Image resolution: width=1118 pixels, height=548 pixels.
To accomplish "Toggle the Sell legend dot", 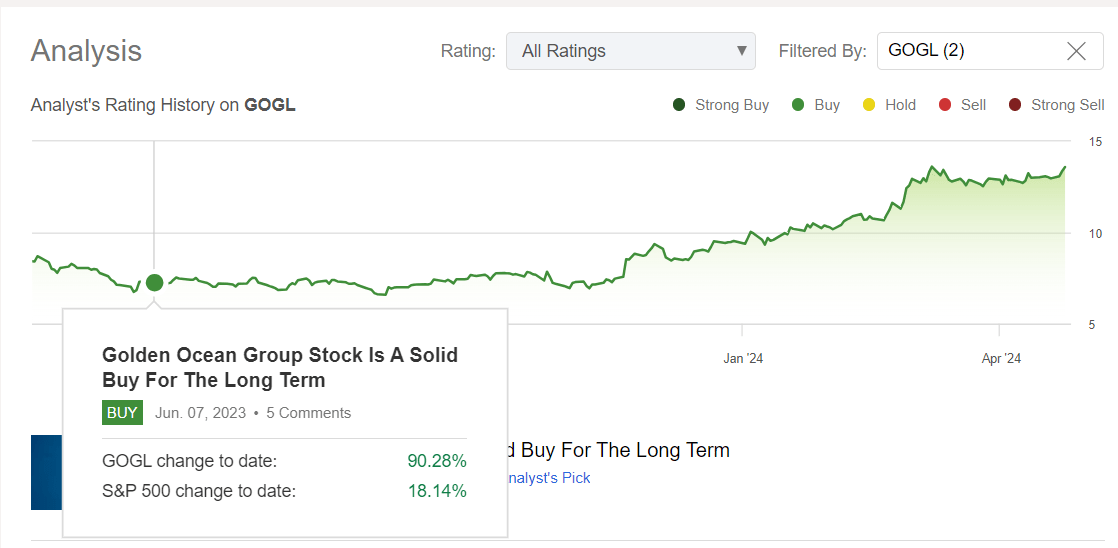I will pyautogui.click(x=945, y=105).
